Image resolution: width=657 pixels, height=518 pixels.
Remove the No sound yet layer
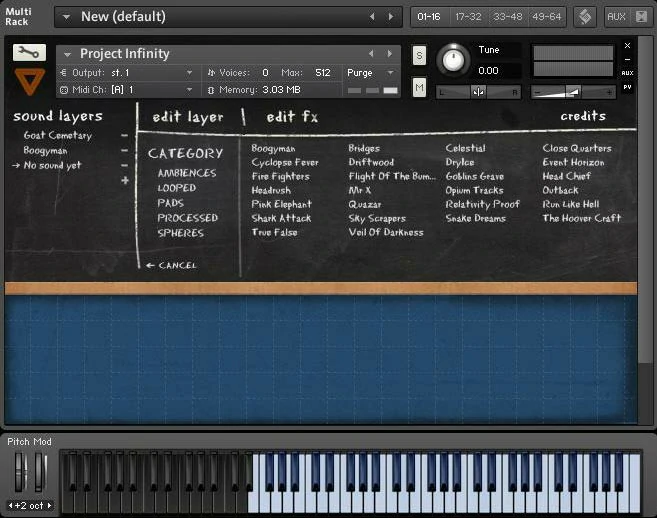(124, 166)
